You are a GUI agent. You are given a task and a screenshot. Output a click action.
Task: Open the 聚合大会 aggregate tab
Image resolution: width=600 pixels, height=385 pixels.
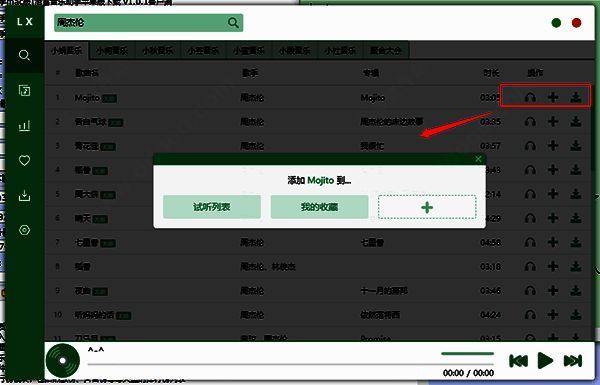coord(385,51)
